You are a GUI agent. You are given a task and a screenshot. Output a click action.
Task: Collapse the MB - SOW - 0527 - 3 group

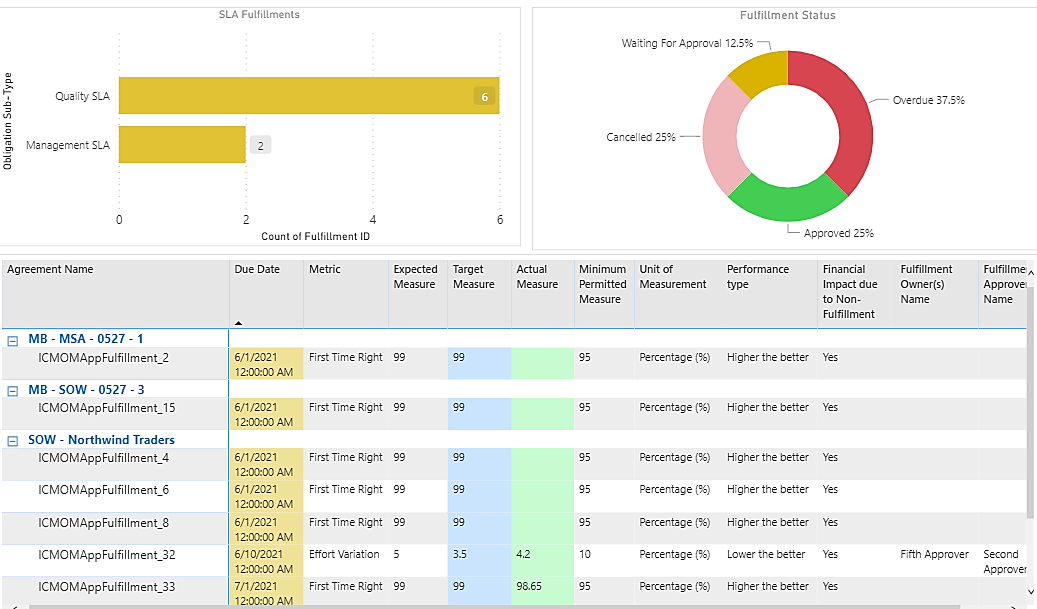pos(13,390)
